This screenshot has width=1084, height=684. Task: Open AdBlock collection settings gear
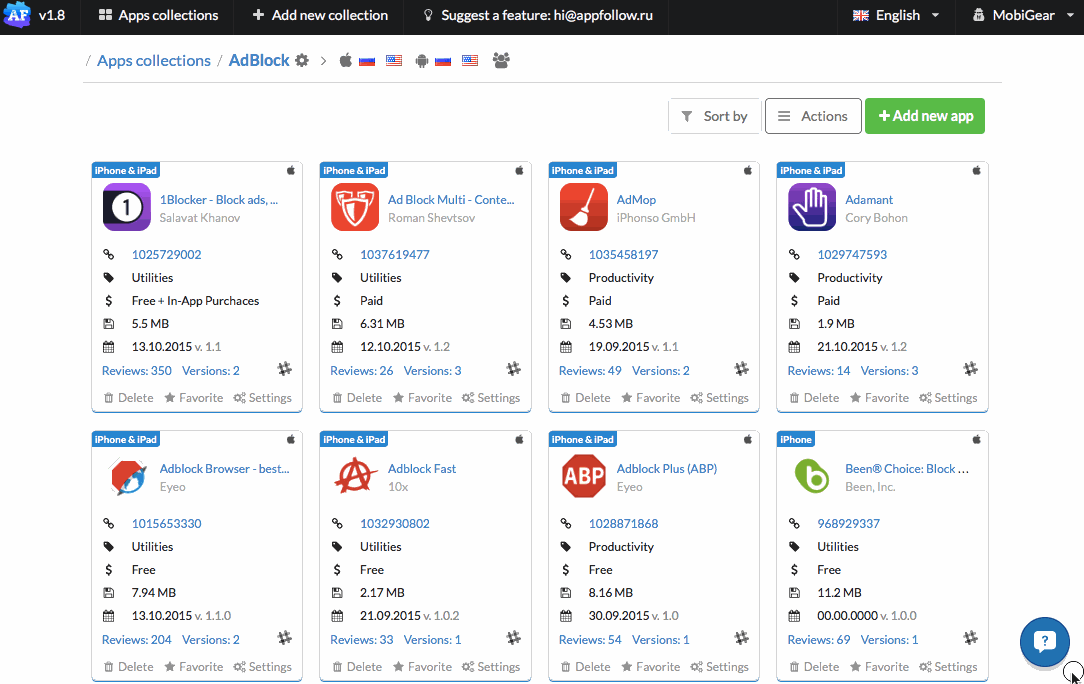[301, 61]
